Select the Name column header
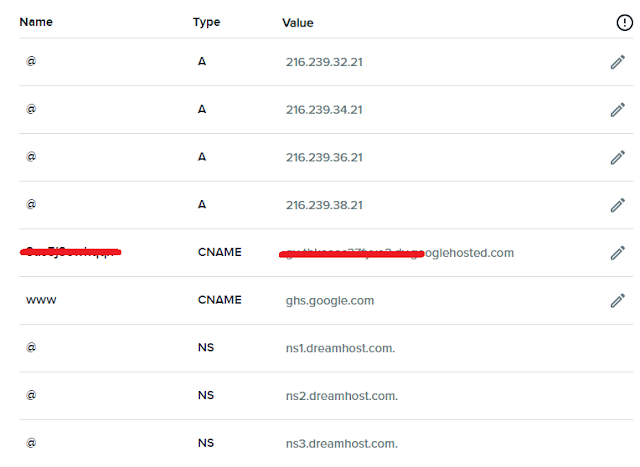 pos(36,22)
